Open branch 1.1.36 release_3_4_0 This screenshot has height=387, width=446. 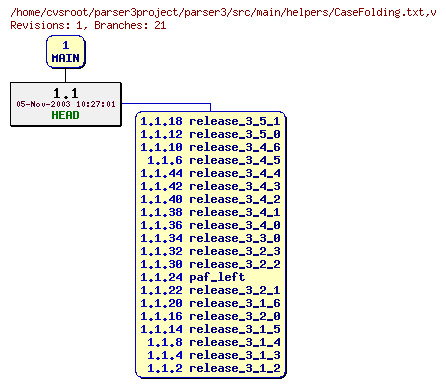[x=210, y=225]
